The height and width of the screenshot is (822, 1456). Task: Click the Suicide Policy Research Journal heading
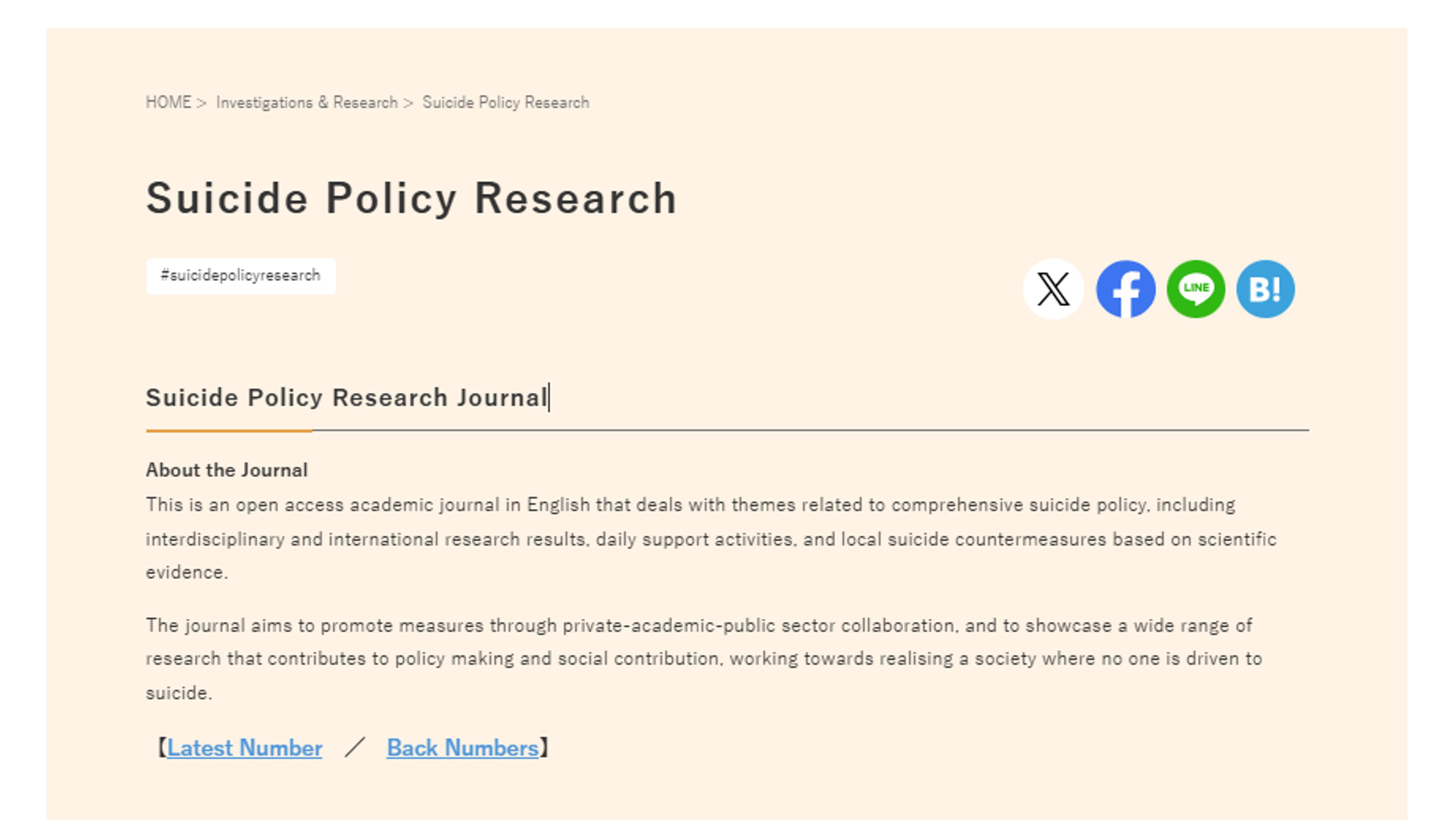click(347, 398)
